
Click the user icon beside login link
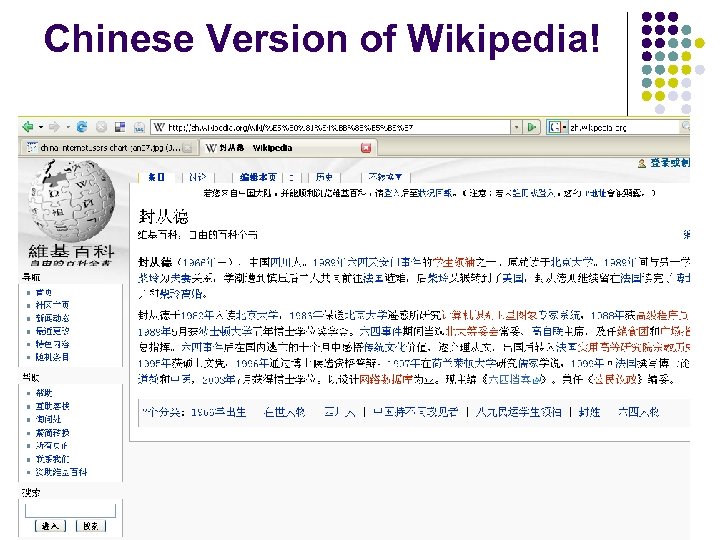(x=642, y=163)
